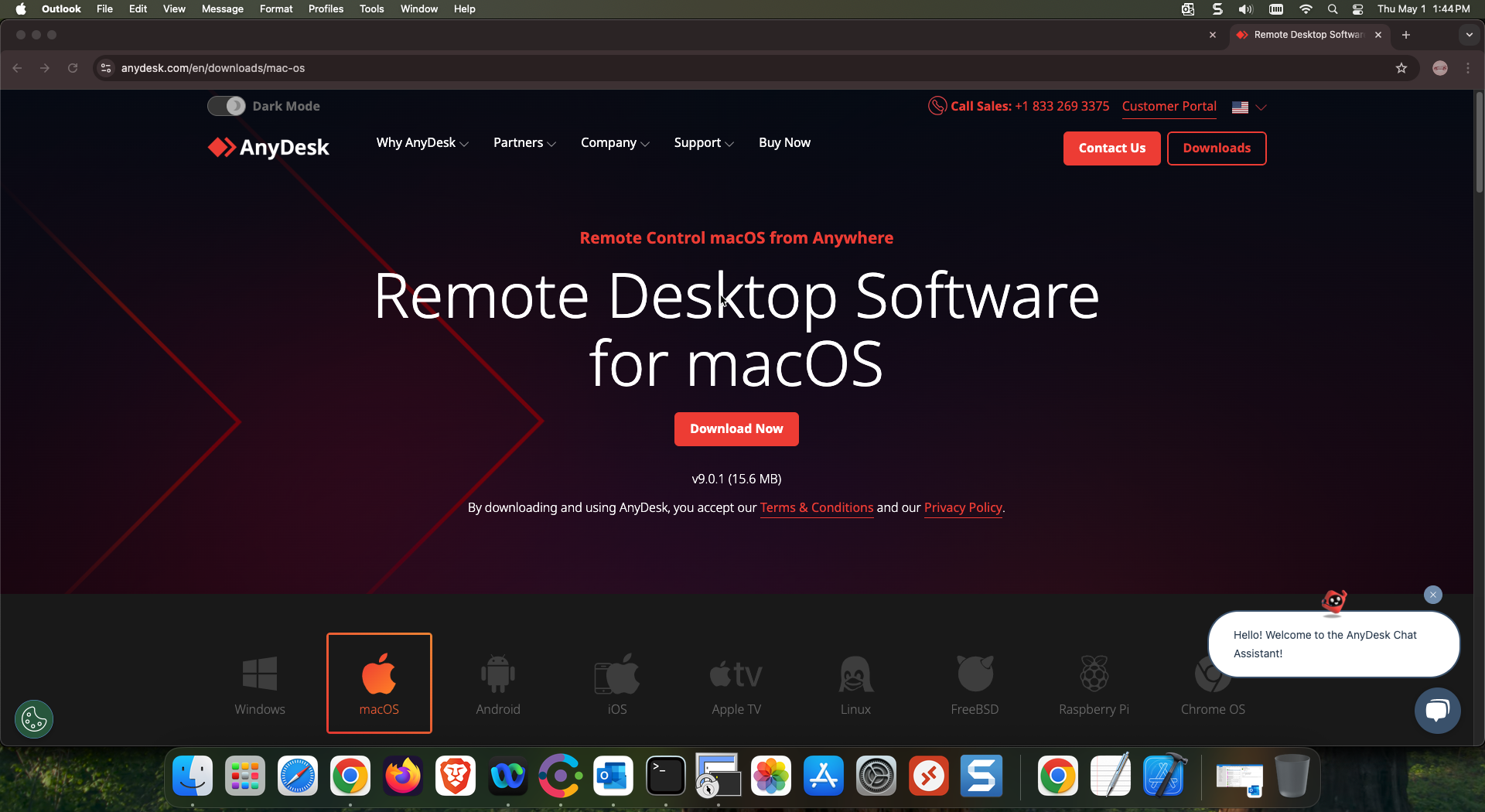1485x812 pixels.
Task: Open the Trash in the Dock
Action: click(x=1292, y=776)
